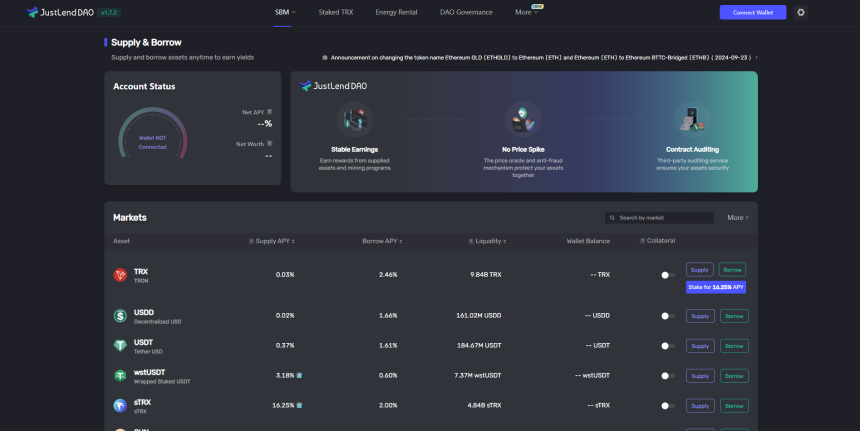Click the Asset column header
The height and width of the screenshot is (431, 860).
pos(121,241)
